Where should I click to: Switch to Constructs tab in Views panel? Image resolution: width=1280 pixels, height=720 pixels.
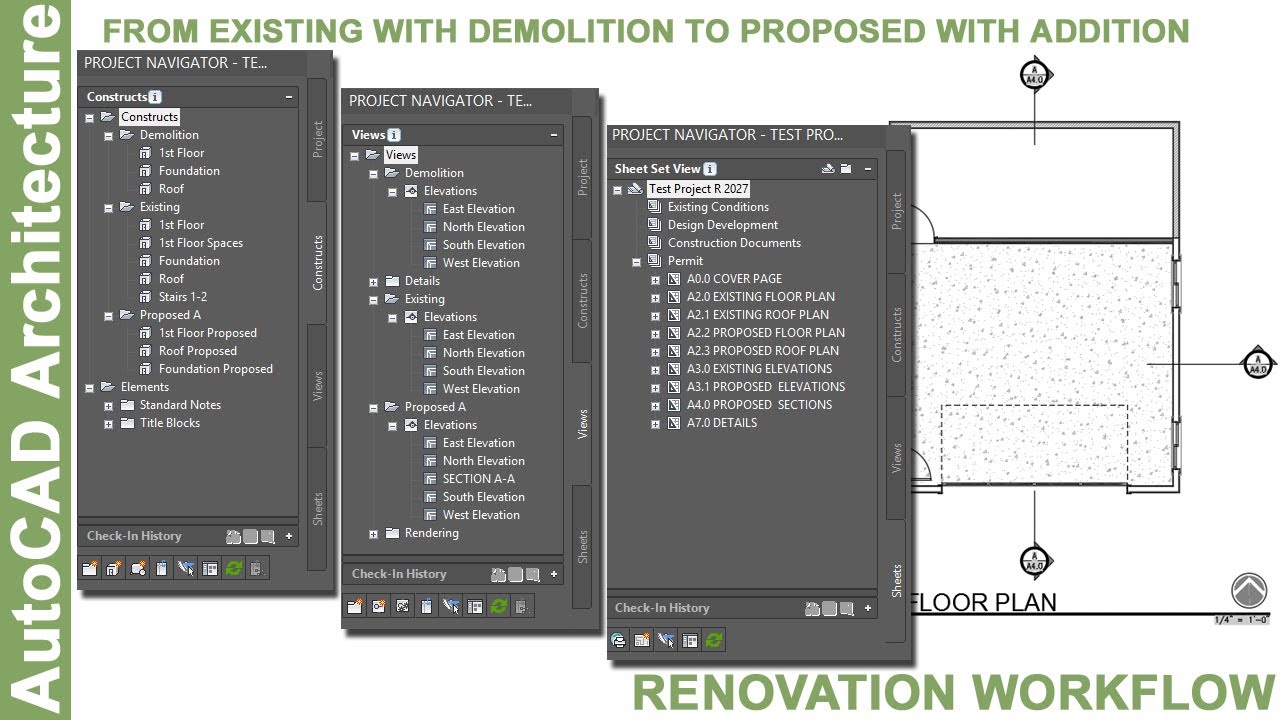582,300
